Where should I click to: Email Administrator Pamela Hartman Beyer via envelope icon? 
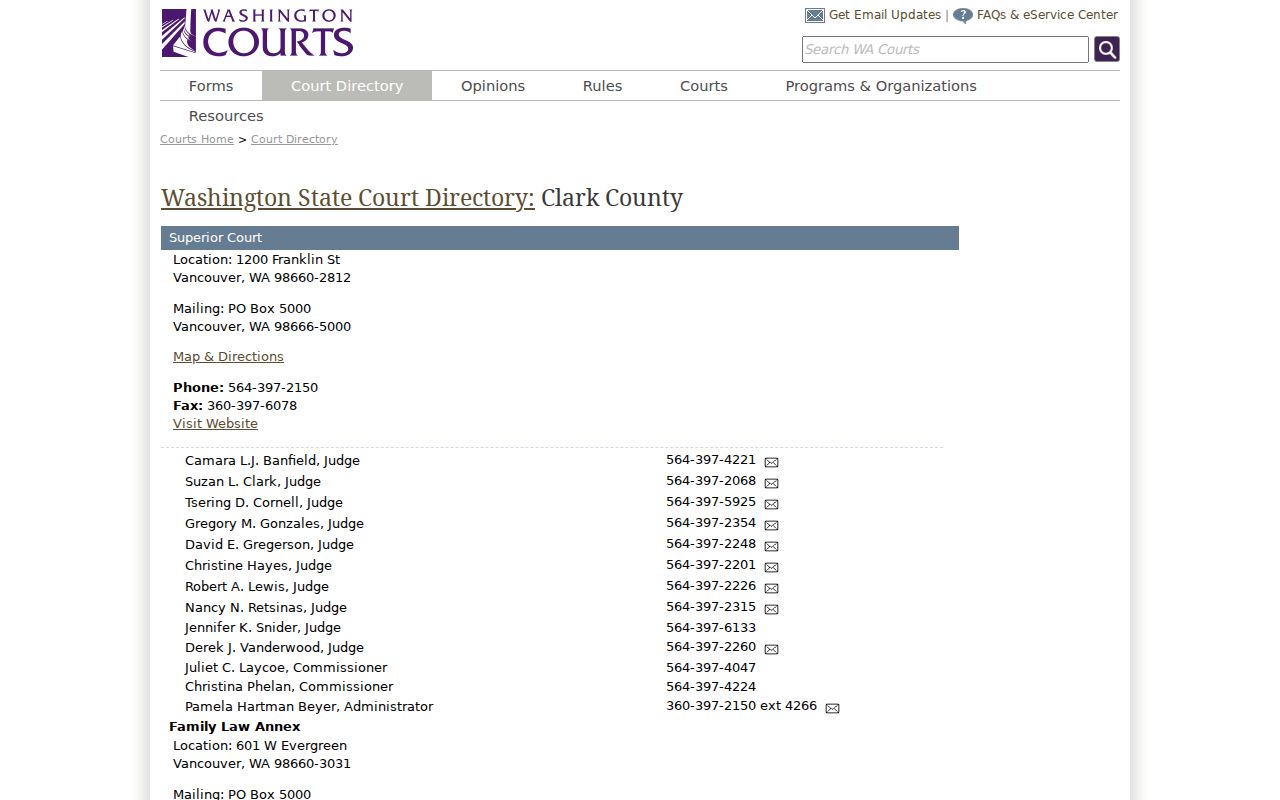[832, 708]
